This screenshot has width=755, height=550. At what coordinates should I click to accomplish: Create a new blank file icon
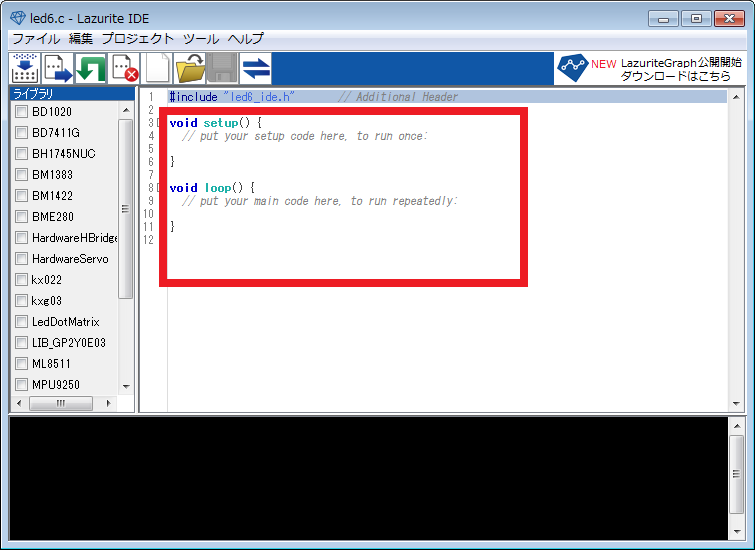(x=157, y=68)
